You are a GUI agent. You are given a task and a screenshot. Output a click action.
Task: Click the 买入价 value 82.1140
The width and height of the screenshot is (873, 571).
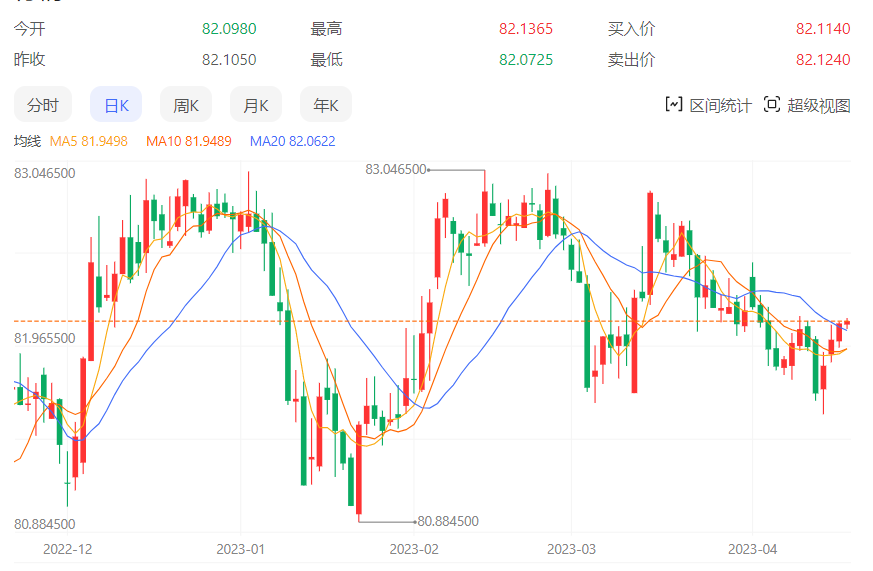tap(823, 29)
